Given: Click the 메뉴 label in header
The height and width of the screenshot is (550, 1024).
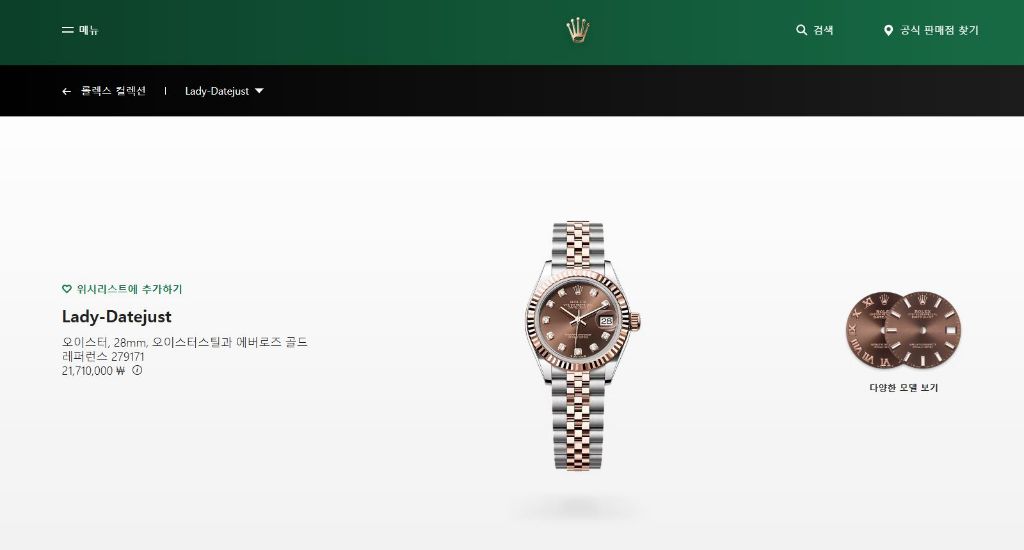Looking at the screenshot, I should pyautogui.click(x=89, y=30).
